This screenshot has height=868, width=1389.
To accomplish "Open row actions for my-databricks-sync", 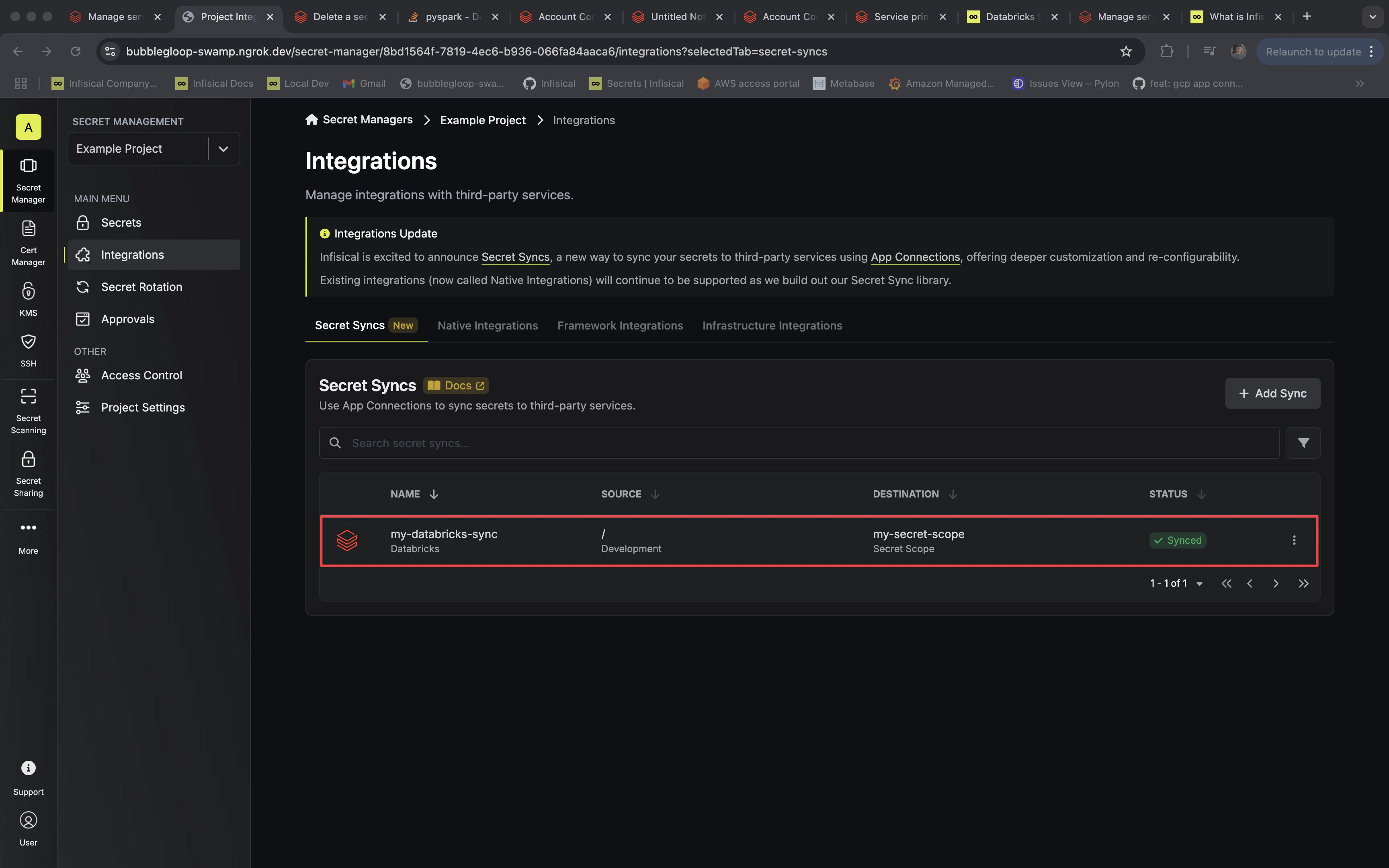I will coord(1294,540).
